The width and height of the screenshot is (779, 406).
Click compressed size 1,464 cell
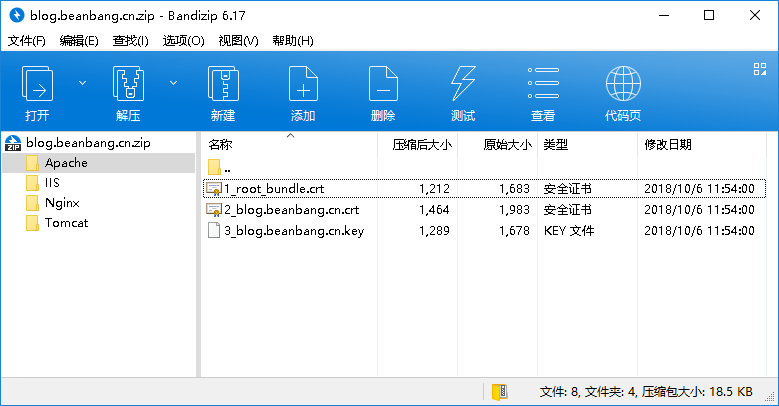tap(434, 210)
